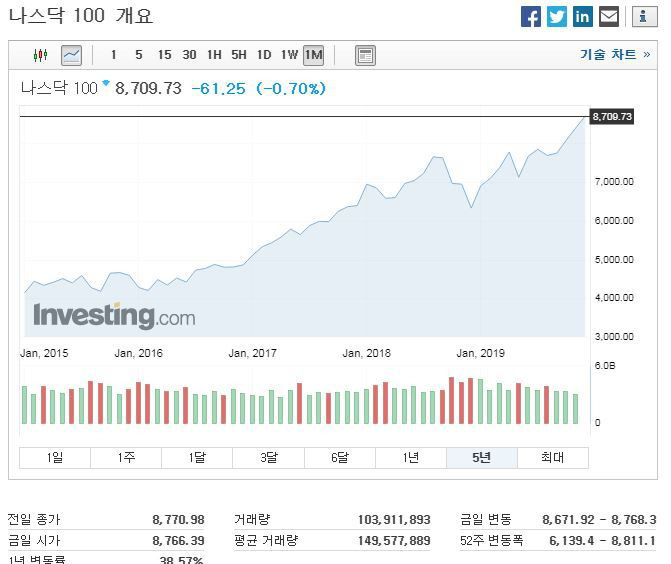Select the 5H interval
Viewport: 671px width, 564px height.
click(239, 55)
